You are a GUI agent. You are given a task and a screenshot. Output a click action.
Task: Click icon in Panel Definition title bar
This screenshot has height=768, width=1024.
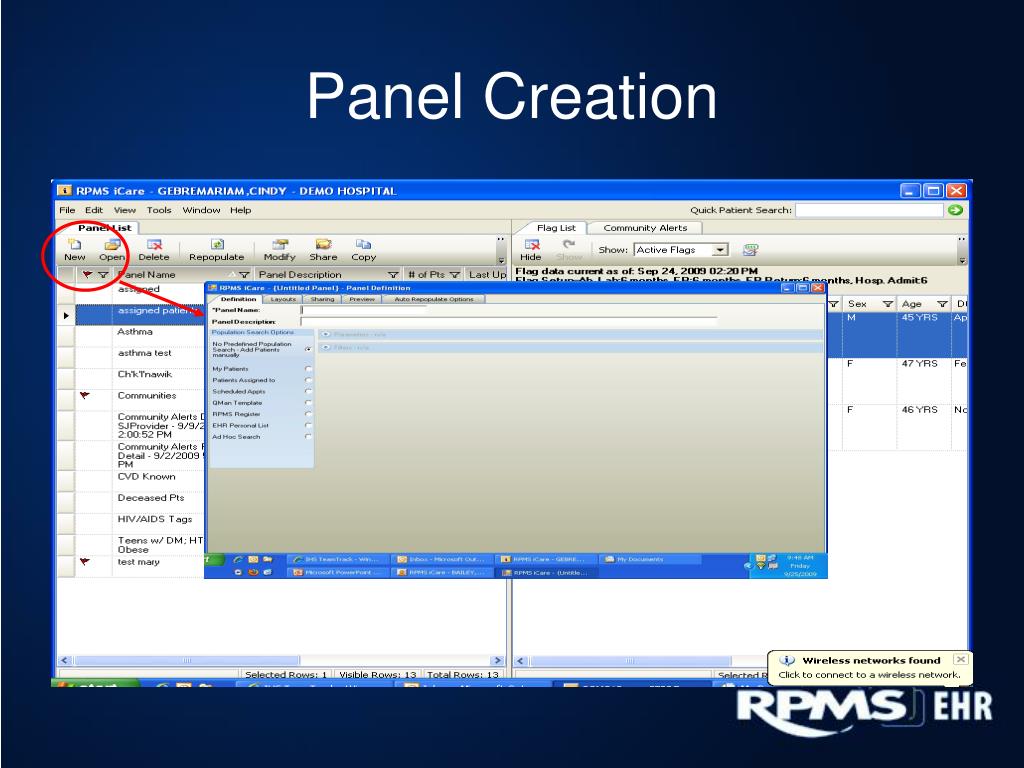212,287
